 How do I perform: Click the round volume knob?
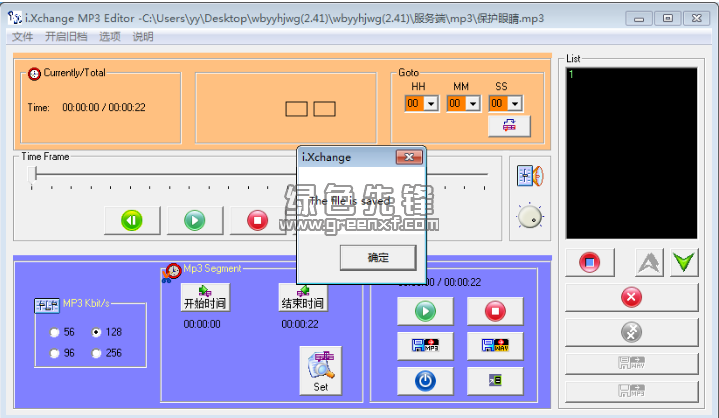tap(530, 217)
